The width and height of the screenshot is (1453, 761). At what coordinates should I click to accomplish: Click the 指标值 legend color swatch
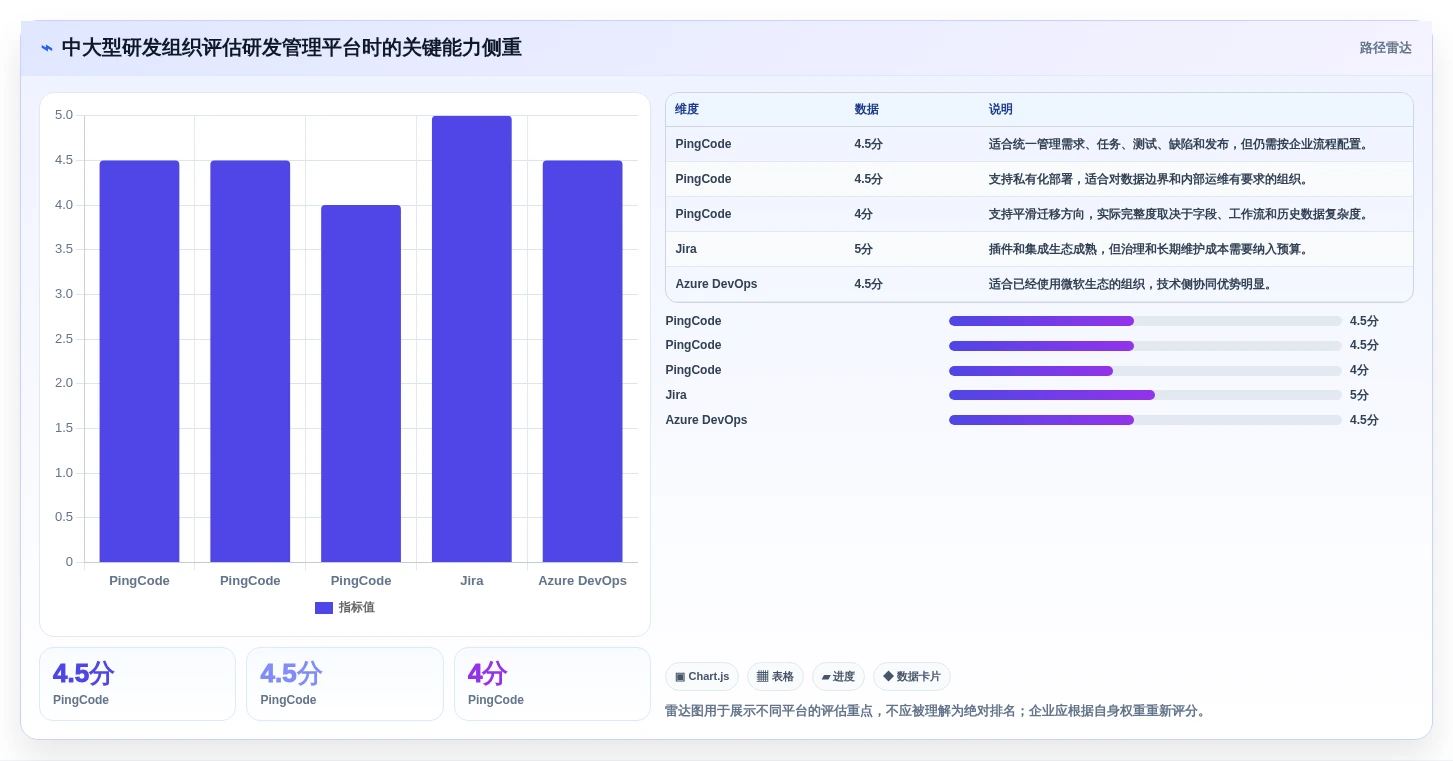tap(324, 608)
